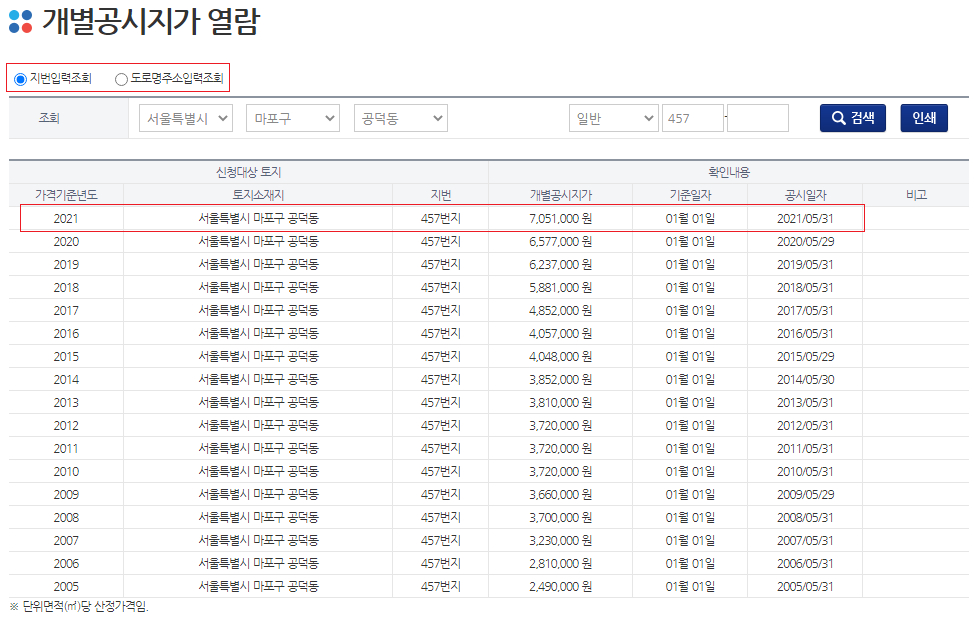Click the magnifier icon in 검색 button
Image resolution: width=974 pixels, height=629 pixels.
(x=839, y=118)
